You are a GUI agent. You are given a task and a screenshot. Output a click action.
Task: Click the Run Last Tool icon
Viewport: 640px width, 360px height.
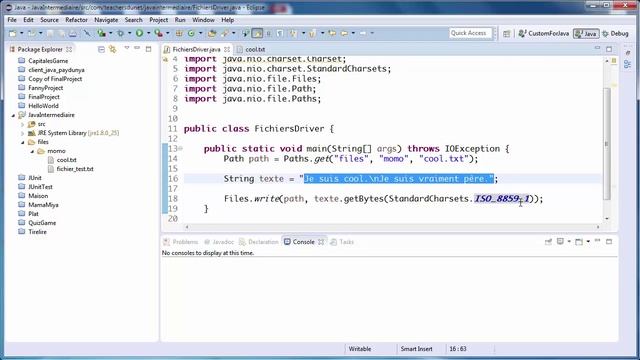(158, 33)
